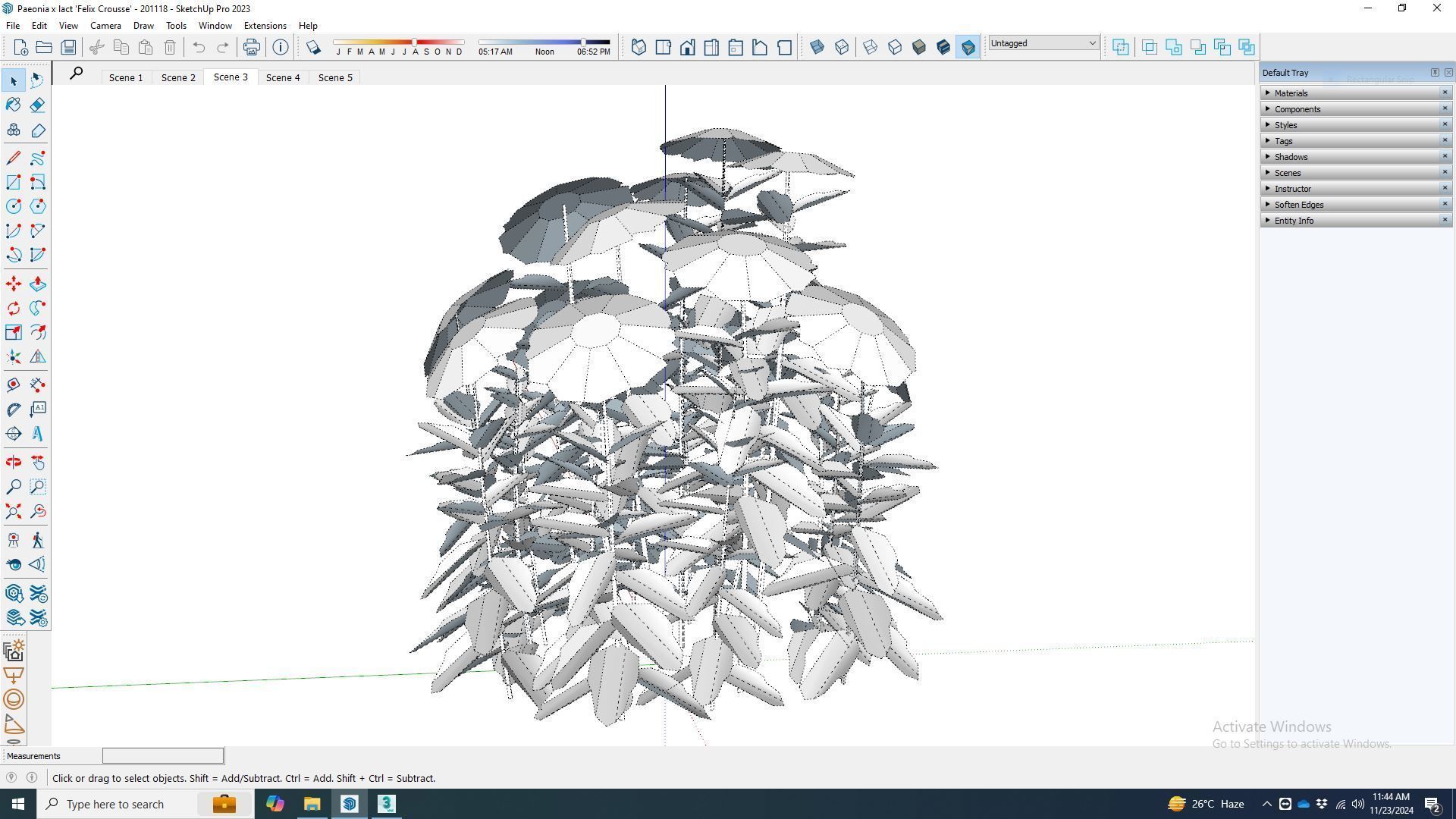Close the Default Tray

(1448, 72)
